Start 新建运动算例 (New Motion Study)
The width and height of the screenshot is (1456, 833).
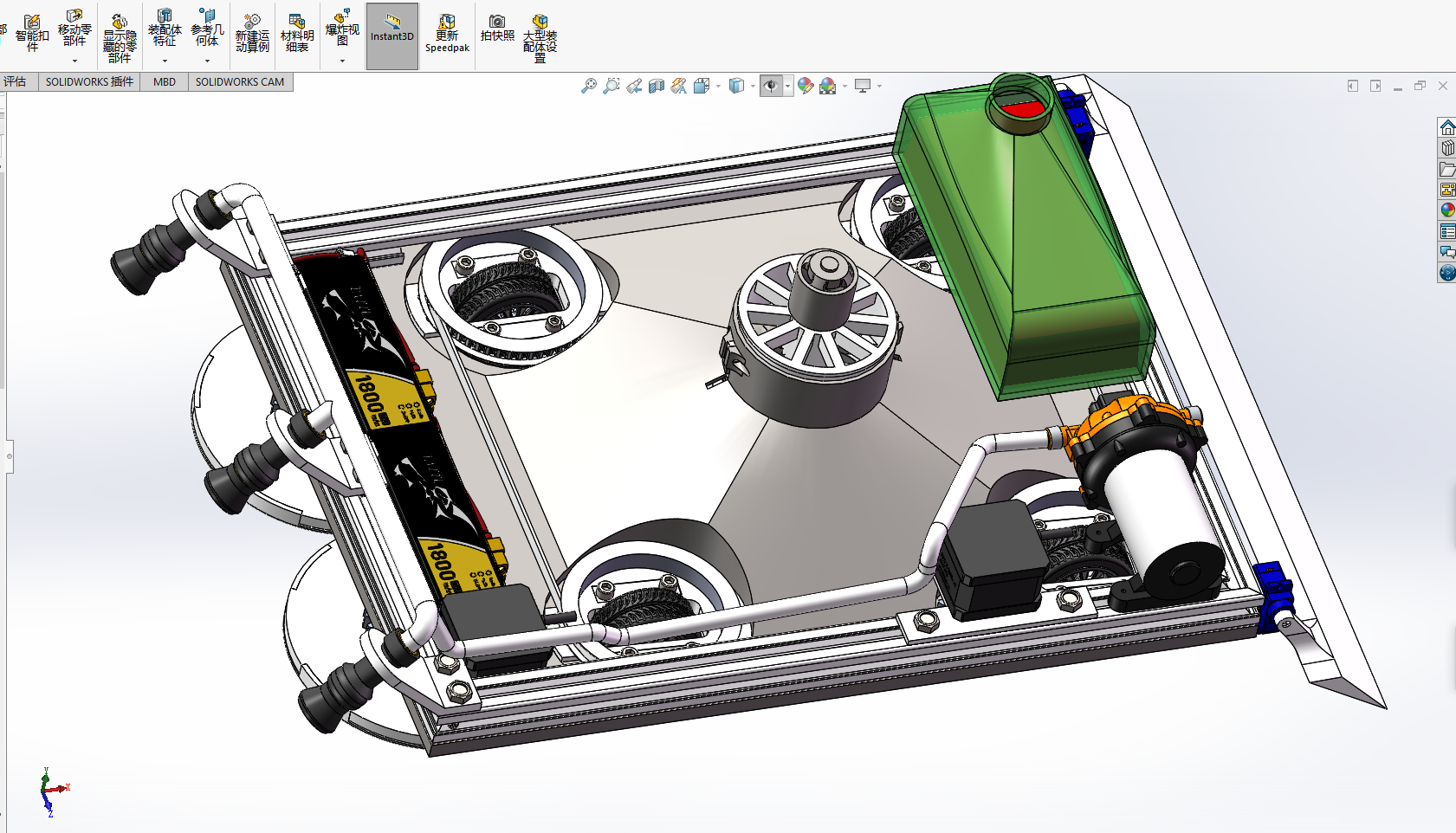(x=252, y=33)
